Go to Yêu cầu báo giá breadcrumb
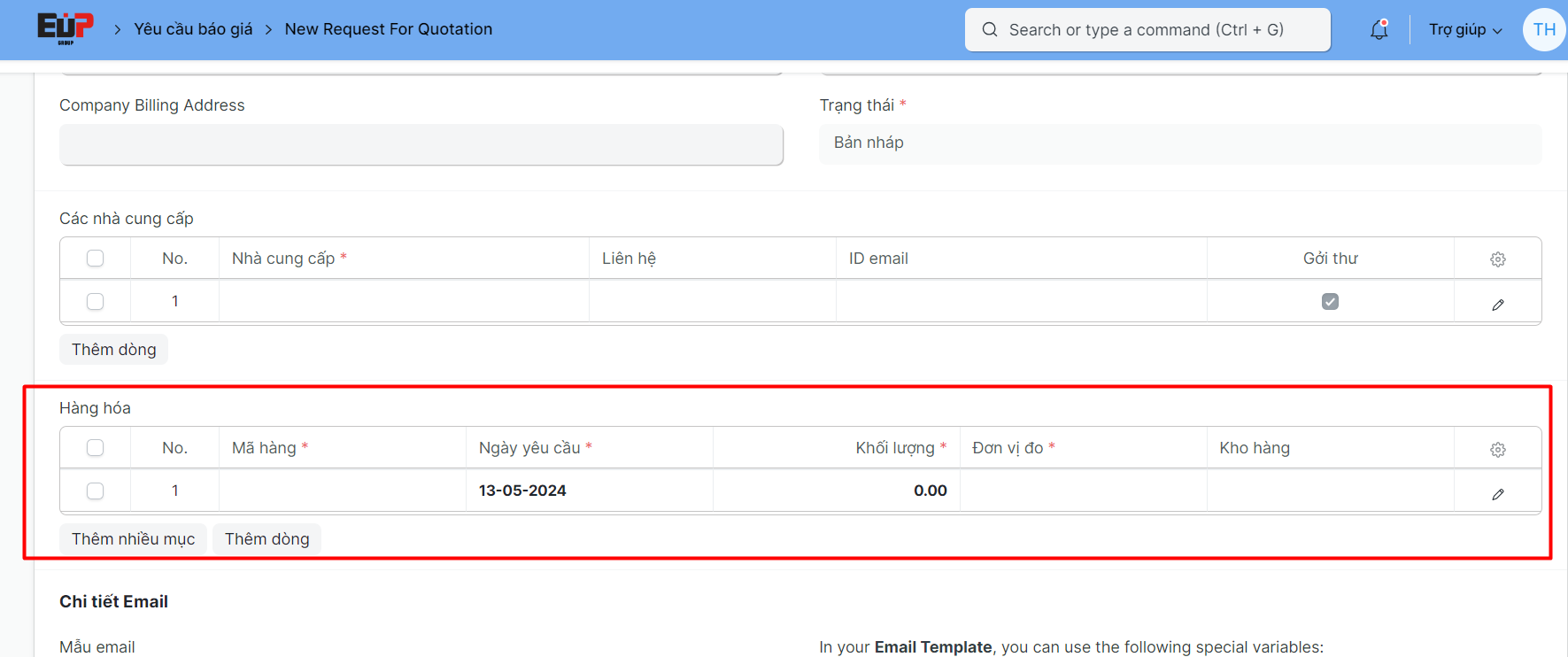The width and height of the screenshot is (1568, 657). 193,29
